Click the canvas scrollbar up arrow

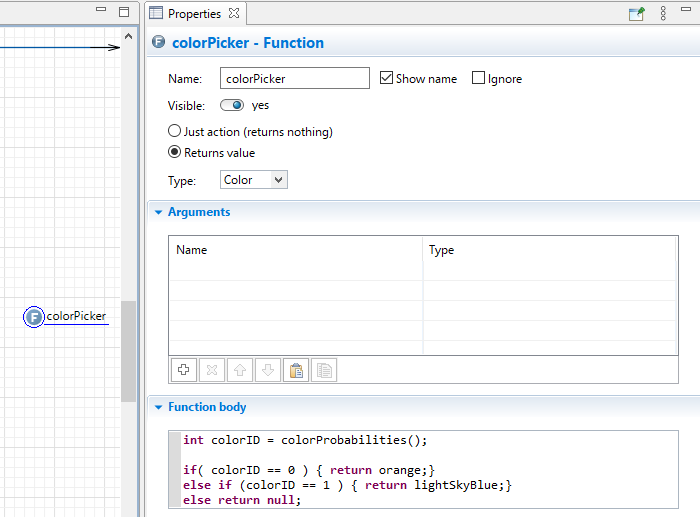(129, 37)
